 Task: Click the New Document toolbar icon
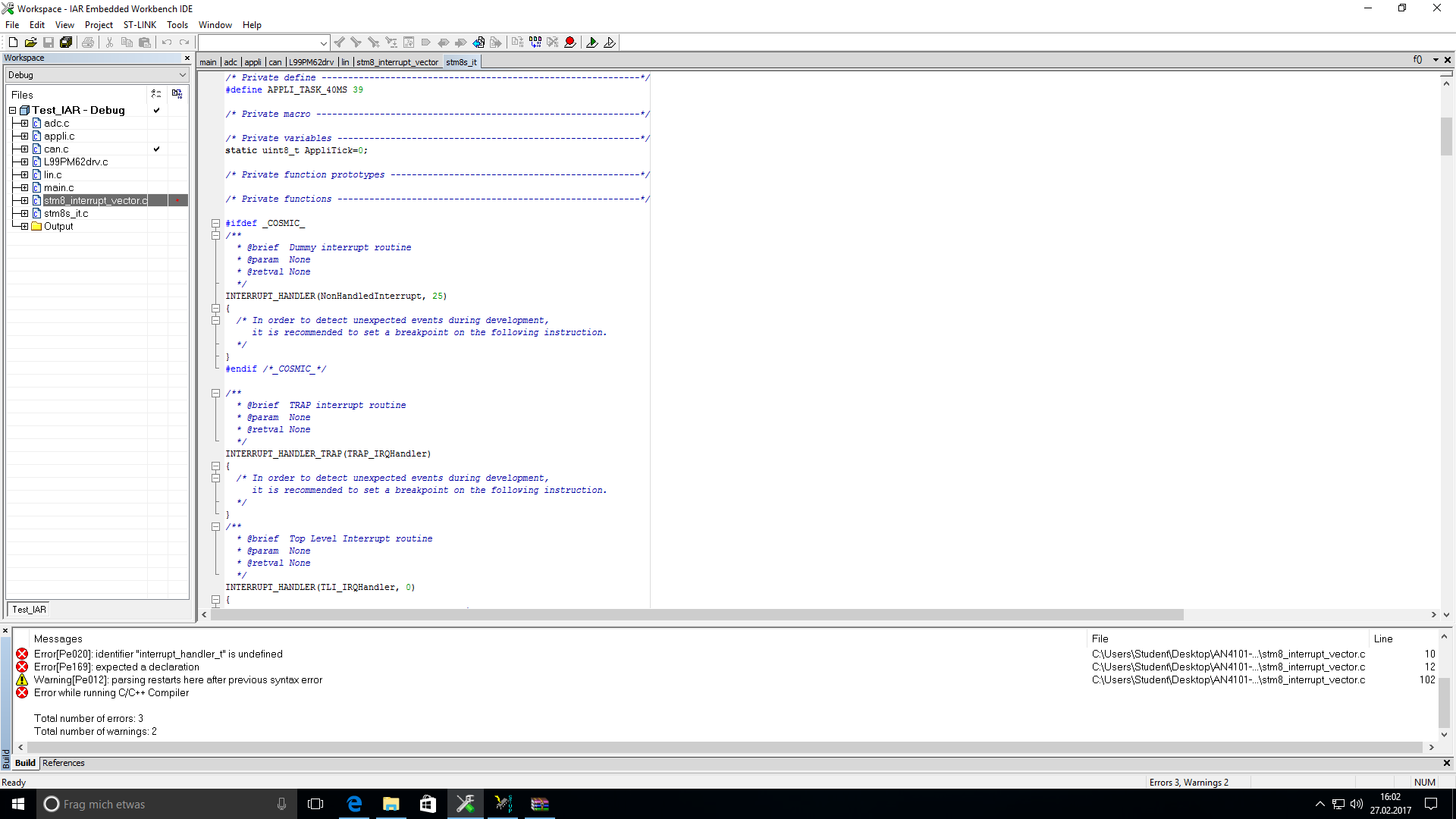click(x=13, y=42)
